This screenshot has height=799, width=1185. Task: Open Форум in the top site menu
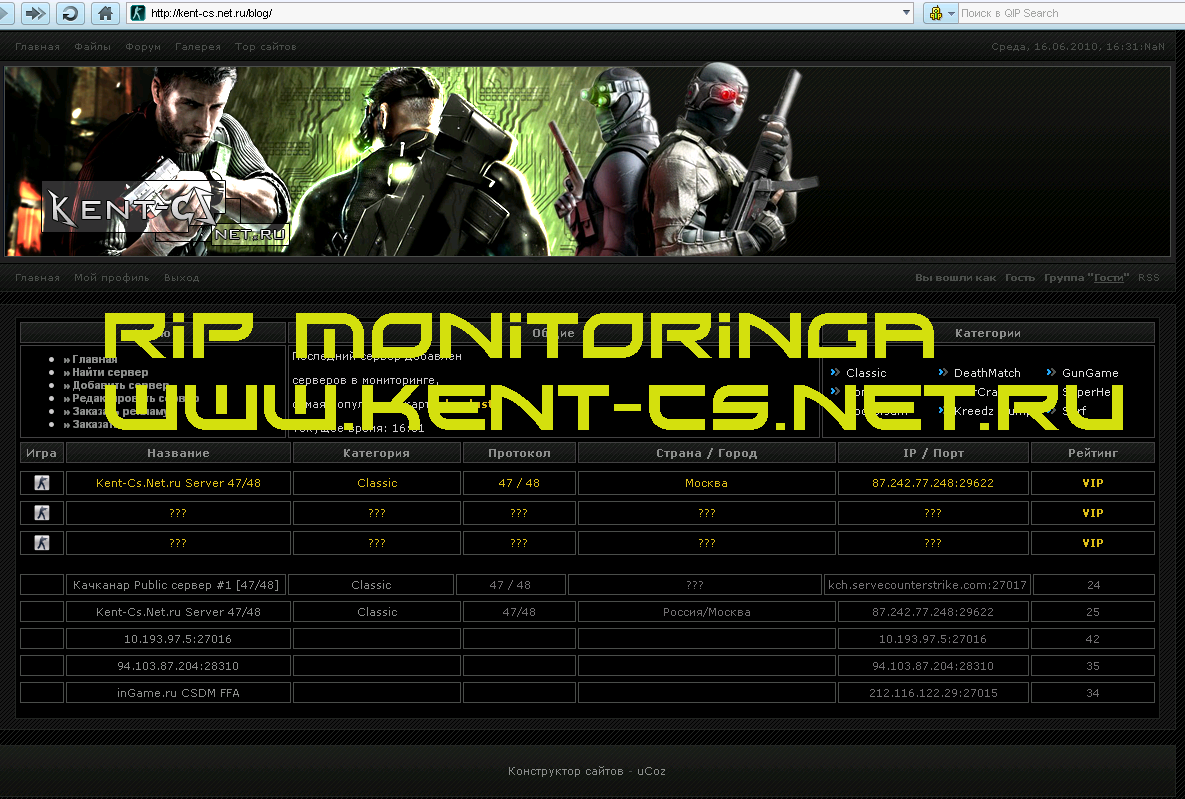pyautogui.click(x=143, y=47)
